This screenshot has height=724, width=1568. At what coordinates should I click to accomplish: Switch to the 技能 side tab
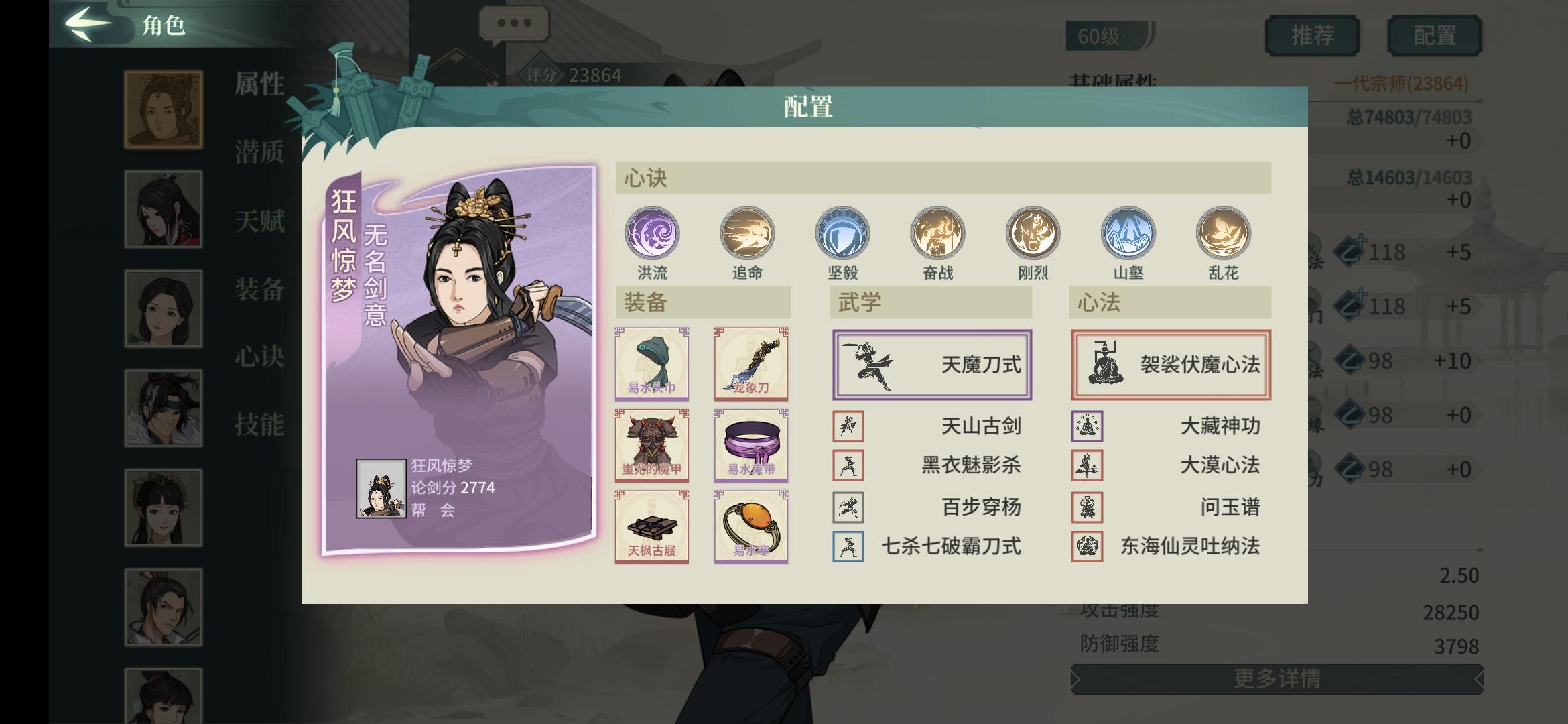pyautogui.click(x=259, y=424)
